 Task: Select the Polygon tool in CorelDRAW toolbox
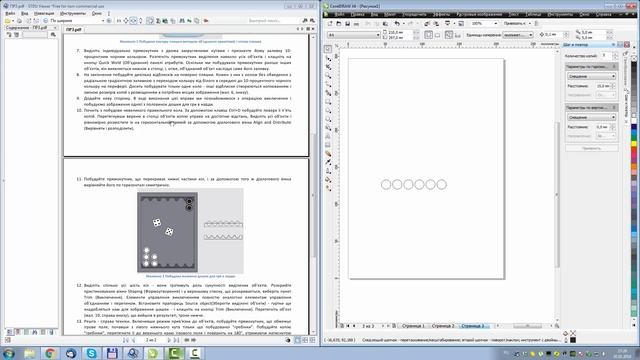pyautogui.click(x=328, y=119)
